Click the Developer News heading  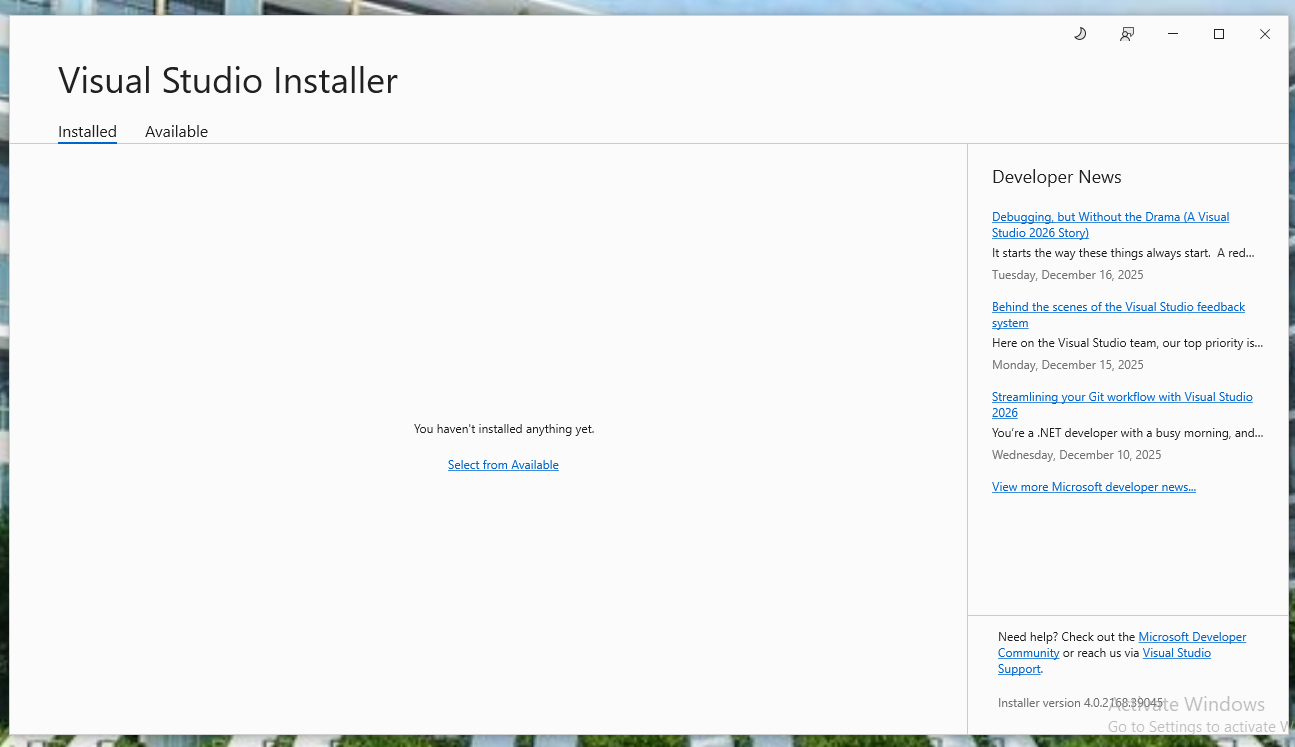(x=1057, y=177)
